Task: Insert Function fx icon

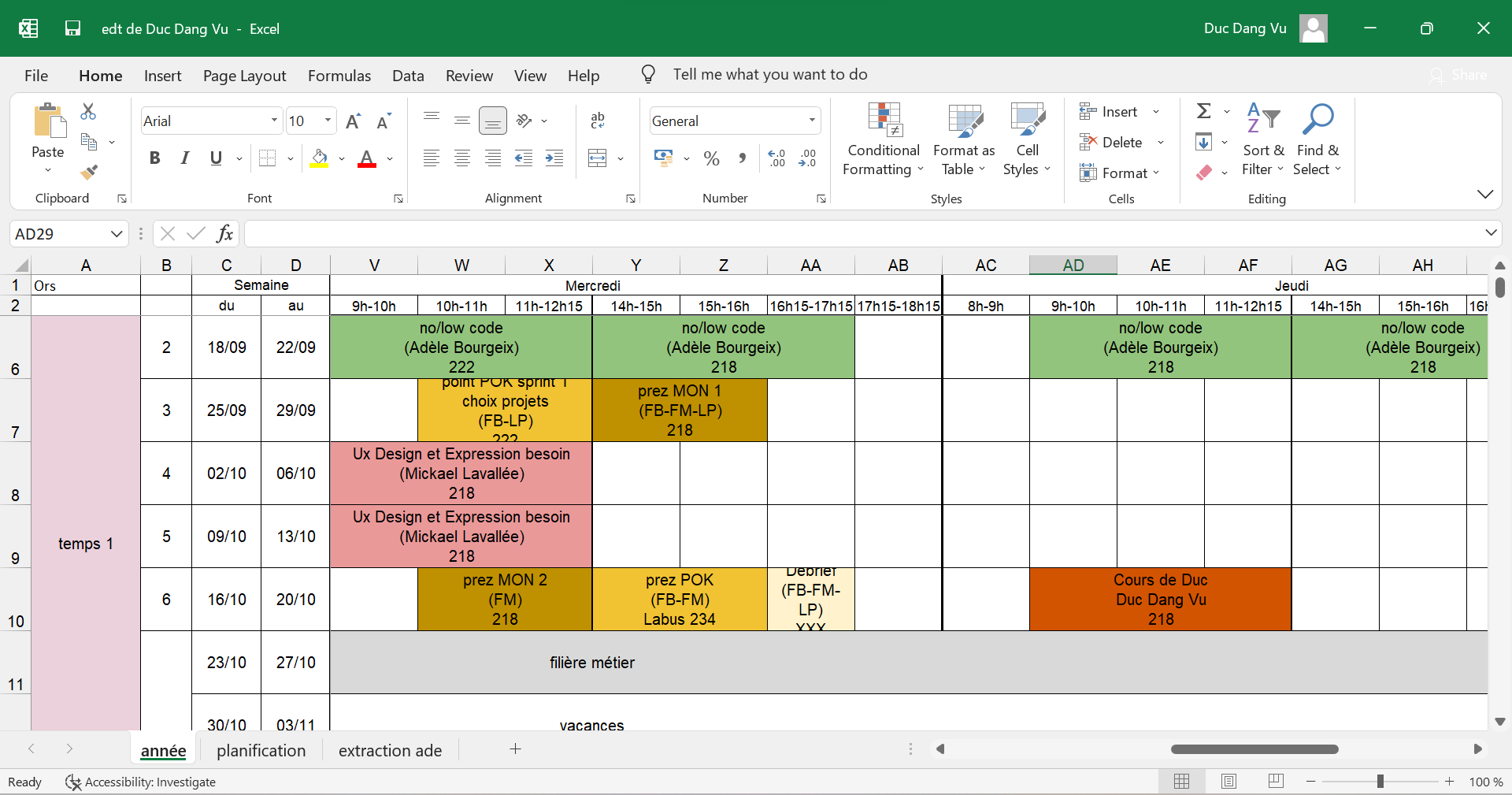Action: [224, 233]
